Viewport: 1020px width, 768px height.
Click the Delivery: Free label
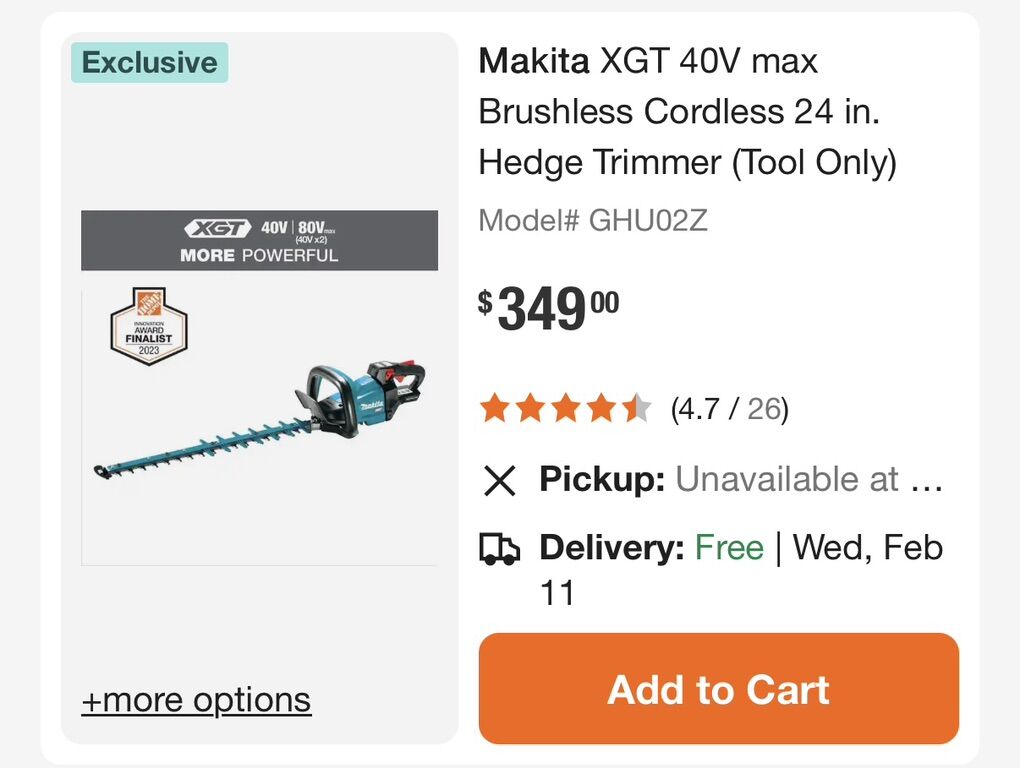[651, 548]
